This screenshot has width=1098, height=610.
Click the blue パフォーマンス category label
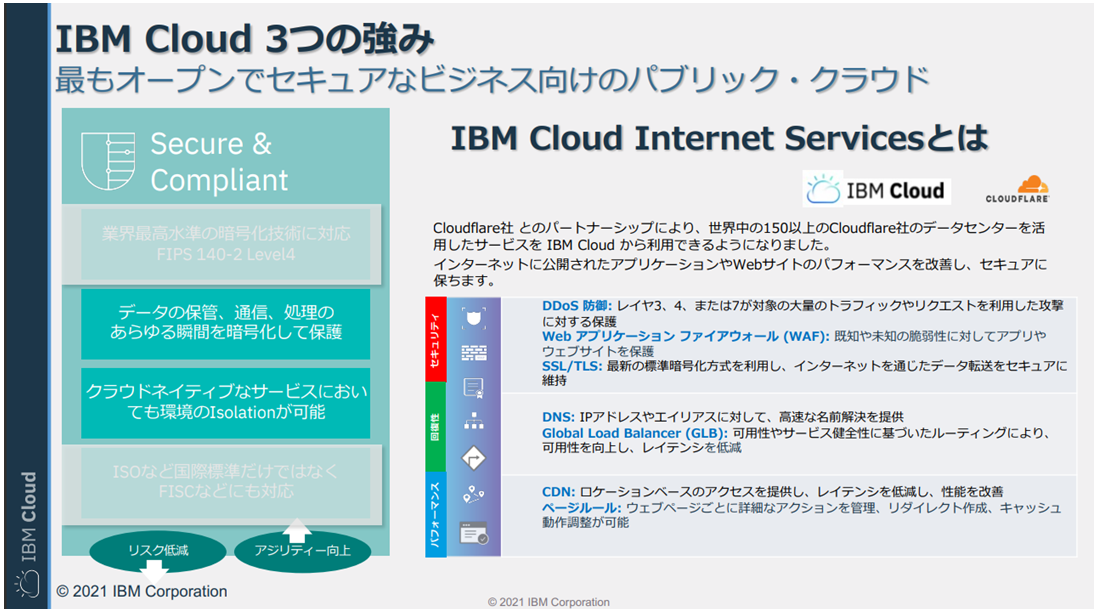coord(436,515)
